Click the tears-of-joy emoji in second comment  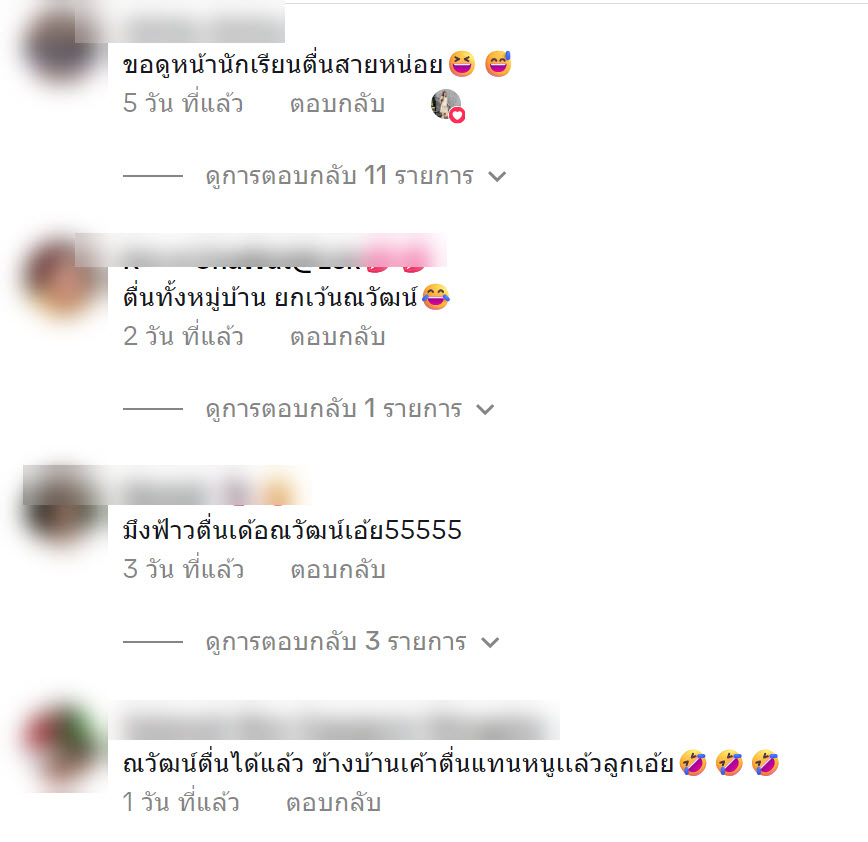point(436,297)
